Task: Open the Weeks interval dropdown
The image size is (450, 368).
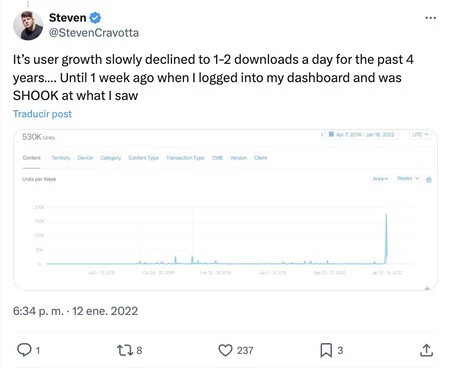Action: click(x=408, y=178)
